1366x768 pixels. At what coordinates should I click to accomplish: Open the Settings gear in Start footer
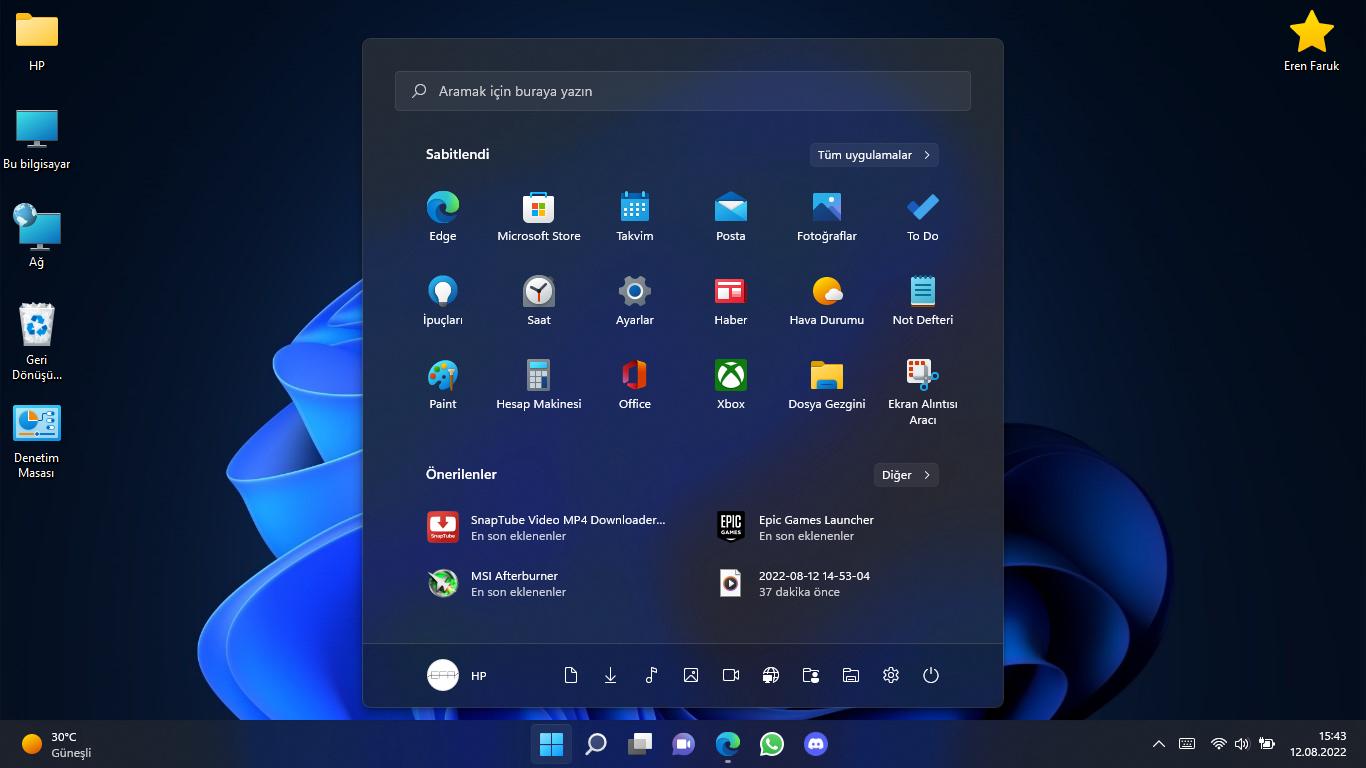tap(891, 675)
